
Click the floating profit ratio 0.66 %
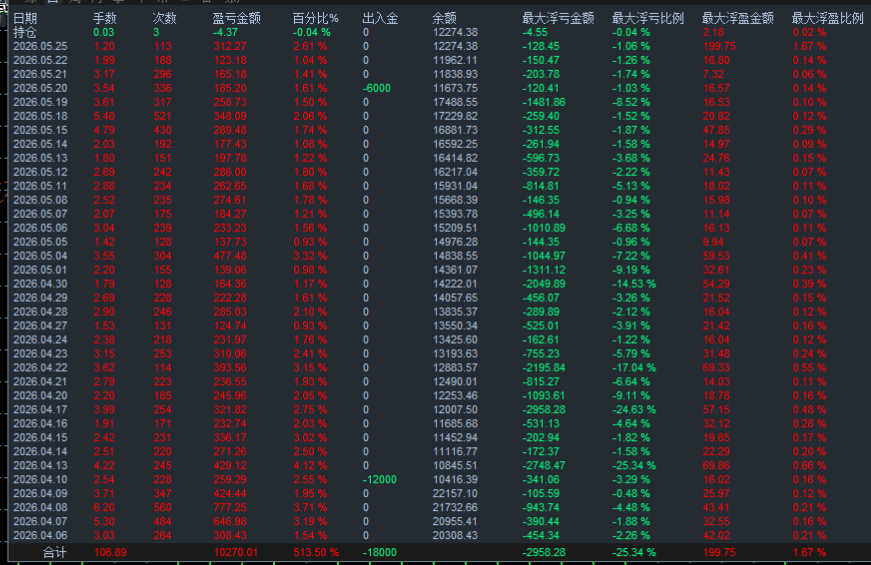click(x=809, y=466)
